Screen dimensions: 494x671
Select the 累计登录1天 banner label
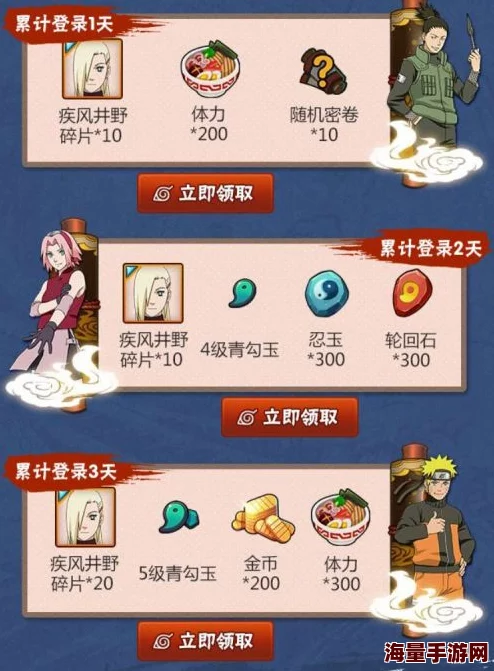pyautogui.click(x=64, y=24)
